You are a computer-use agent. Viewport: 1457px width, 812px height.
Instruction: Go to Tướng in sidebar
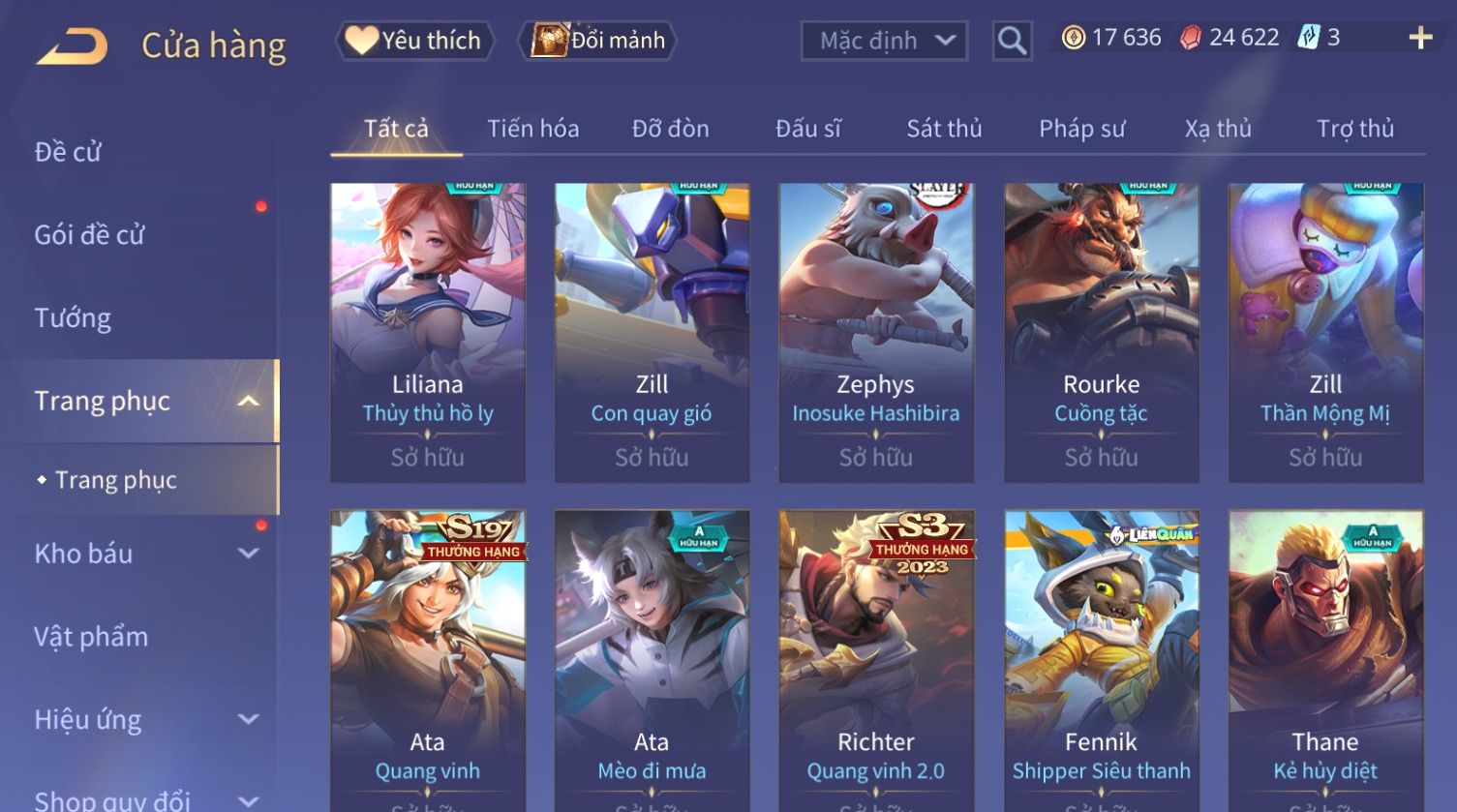pos(73,317)
